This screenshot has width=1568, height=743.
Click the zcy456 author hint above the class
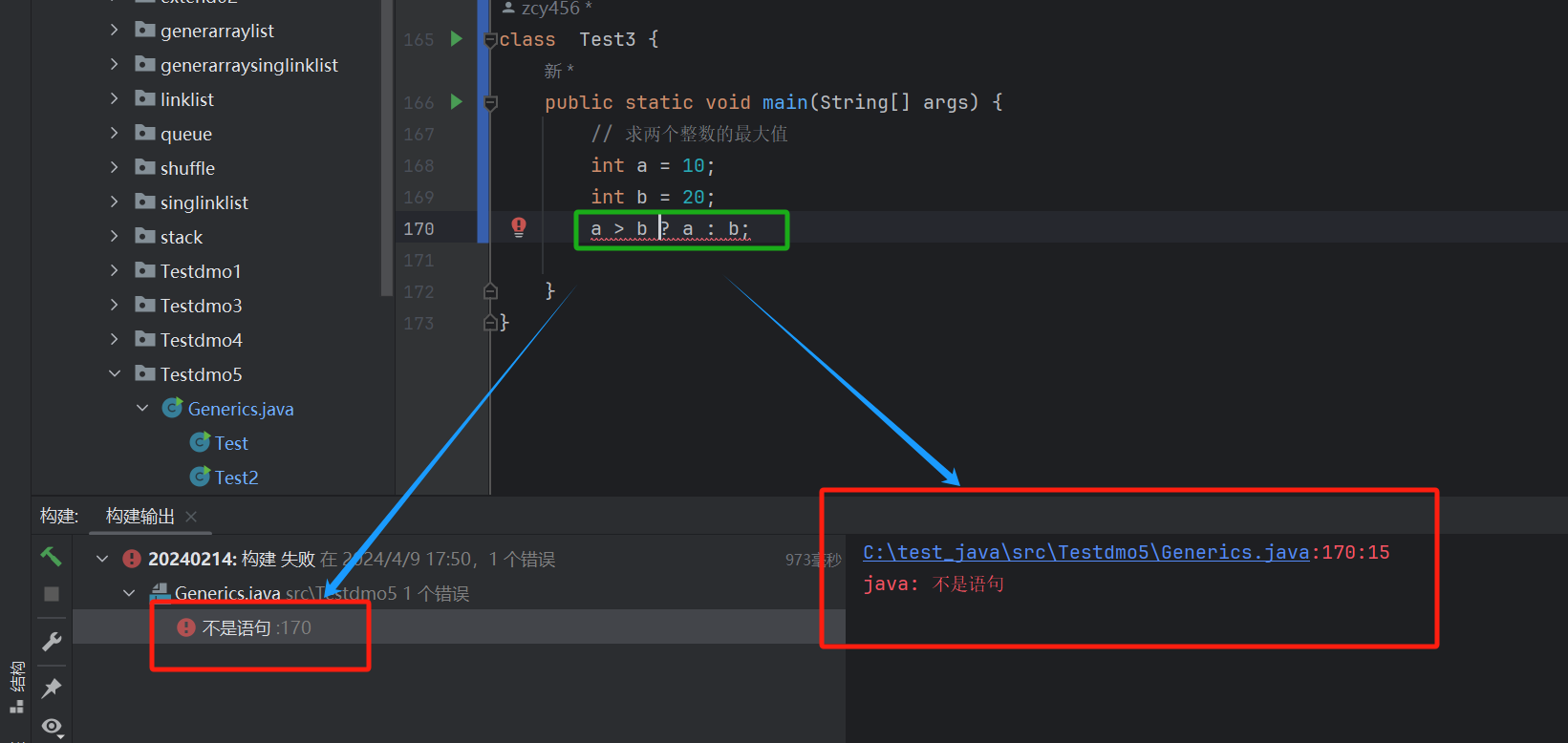(x=548, y=9)
